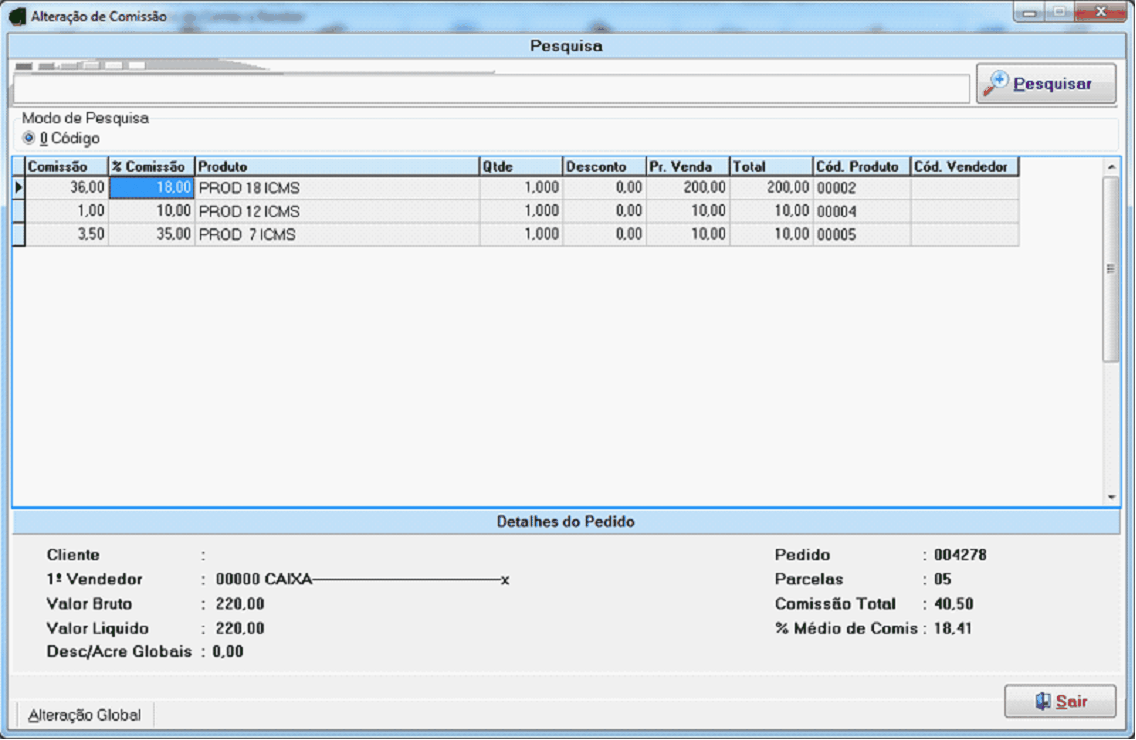Image resolution: width=1136 pixels, height=740 pixels.
Task: Select the 0 Código radio option
Action: (x=29, y=138)
